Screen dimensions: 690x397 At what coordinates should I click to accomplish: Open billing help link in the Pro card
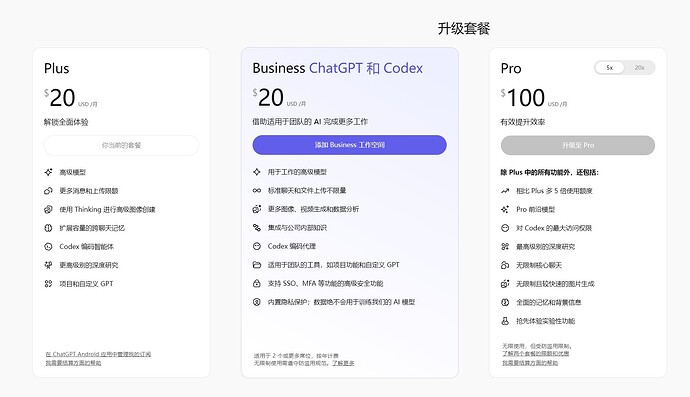tap(530, 363)
